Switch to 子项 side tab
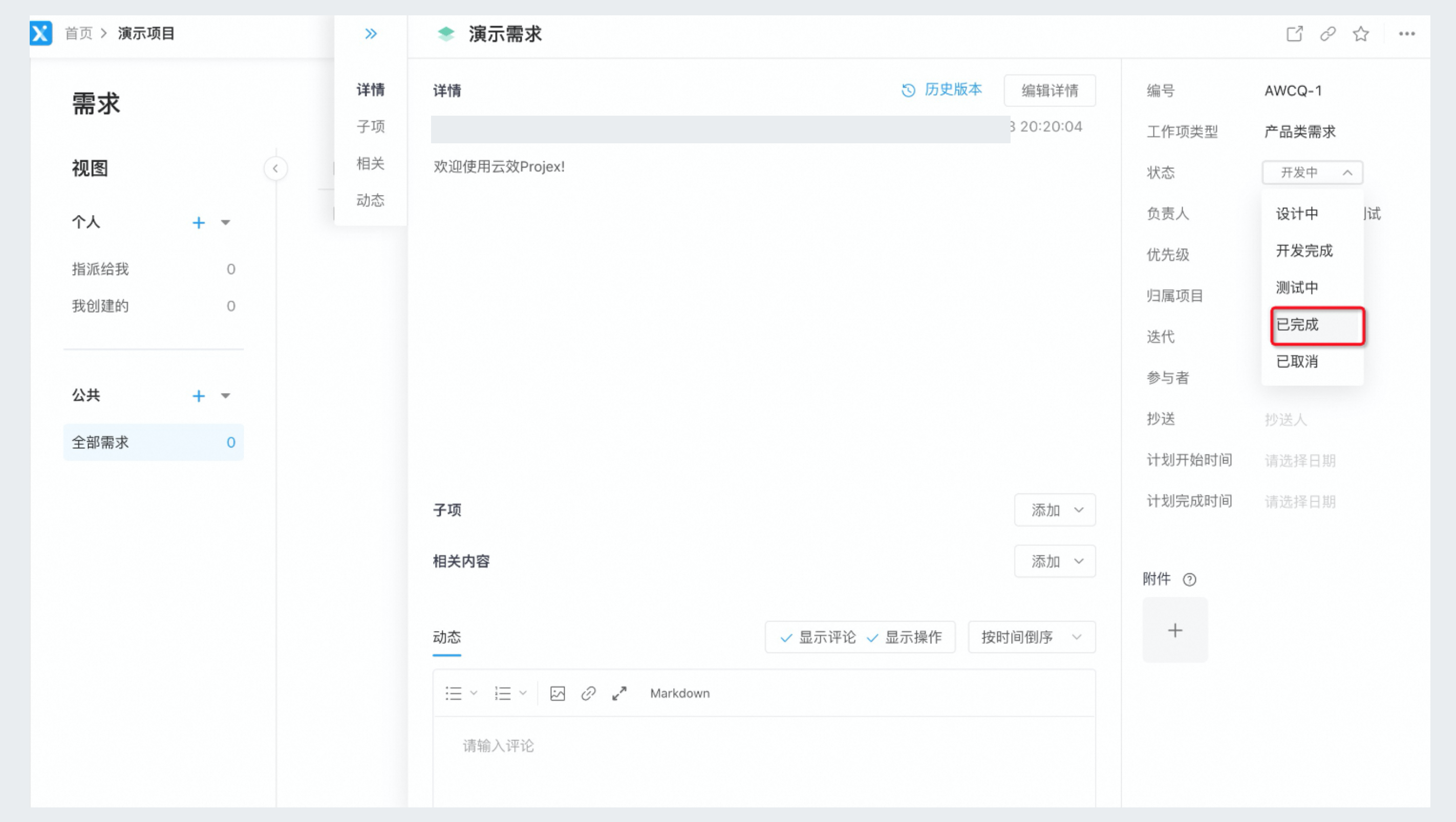 [x=371, y=126]
